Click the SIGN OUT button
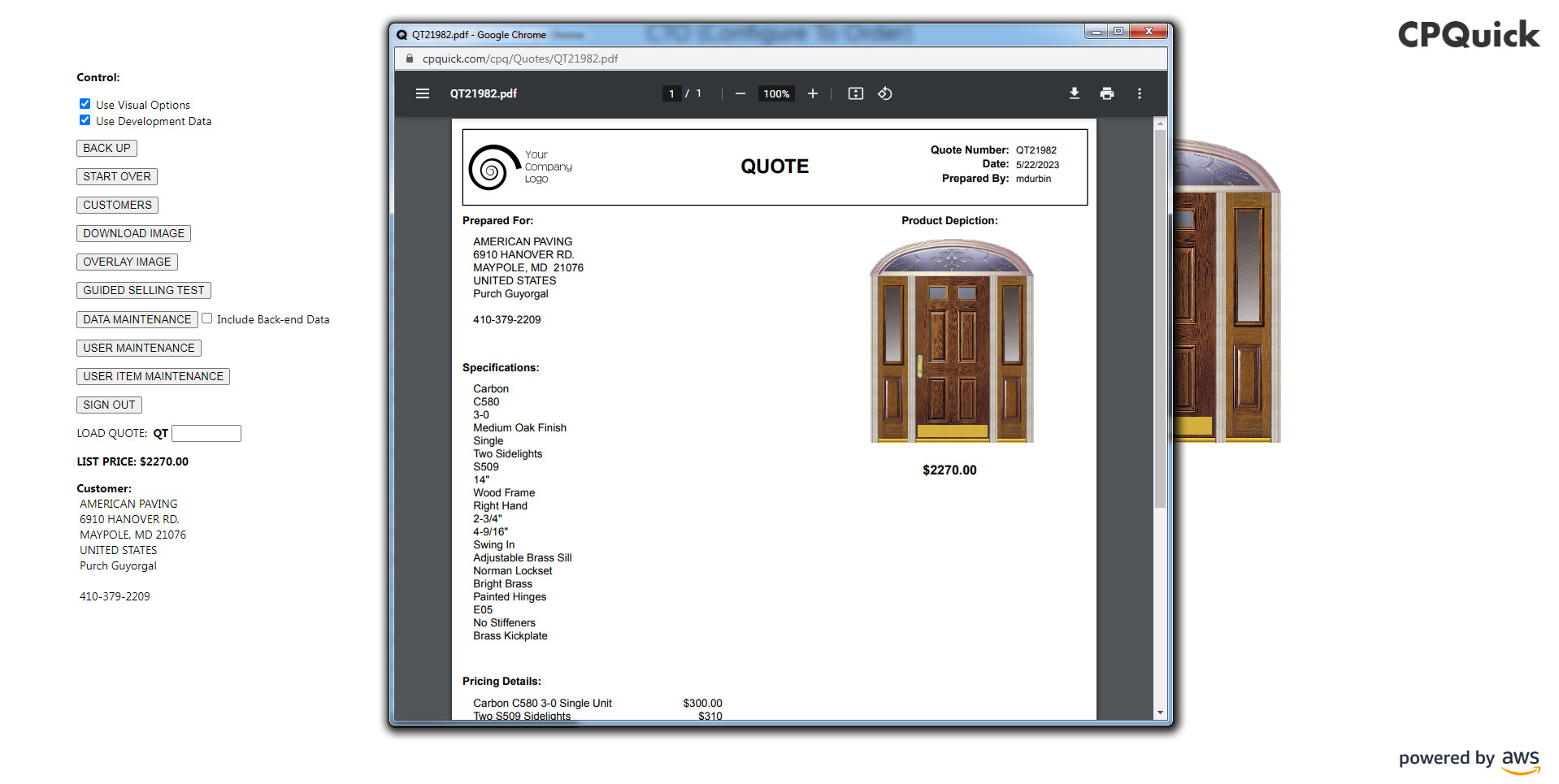 109,404
